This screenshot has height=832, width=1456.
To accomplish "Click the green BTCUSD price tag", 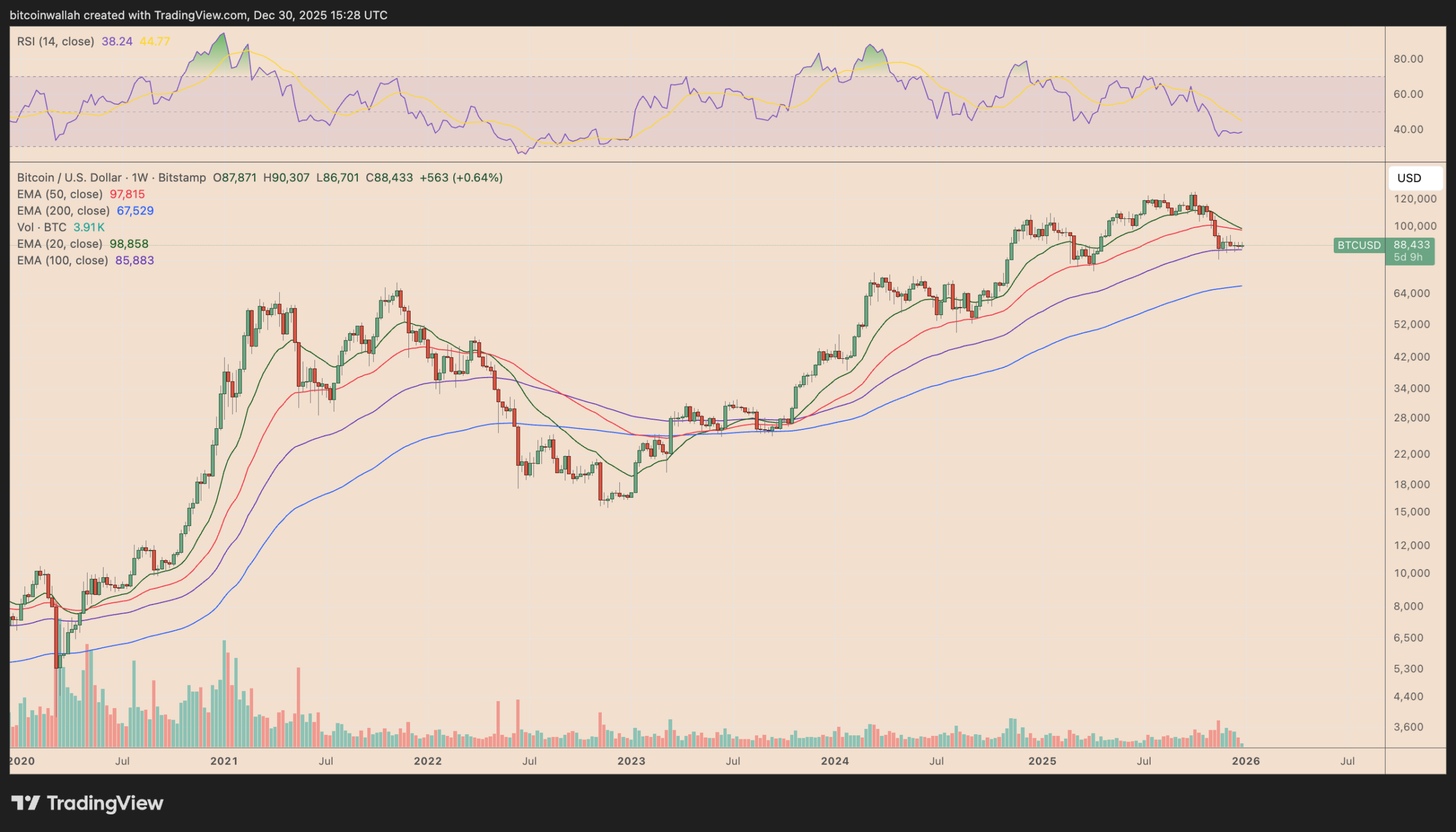I will 1358,245.
